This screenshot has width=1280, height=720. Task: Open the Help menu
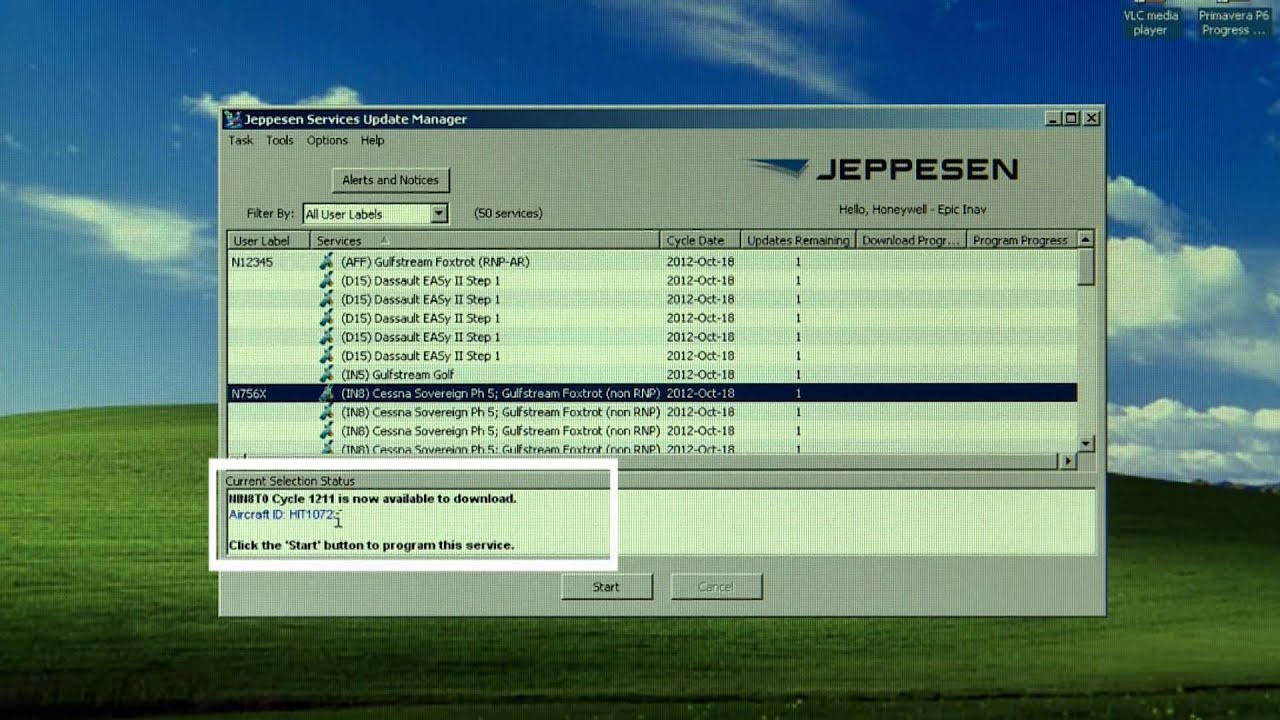click(x=372, y=140)
